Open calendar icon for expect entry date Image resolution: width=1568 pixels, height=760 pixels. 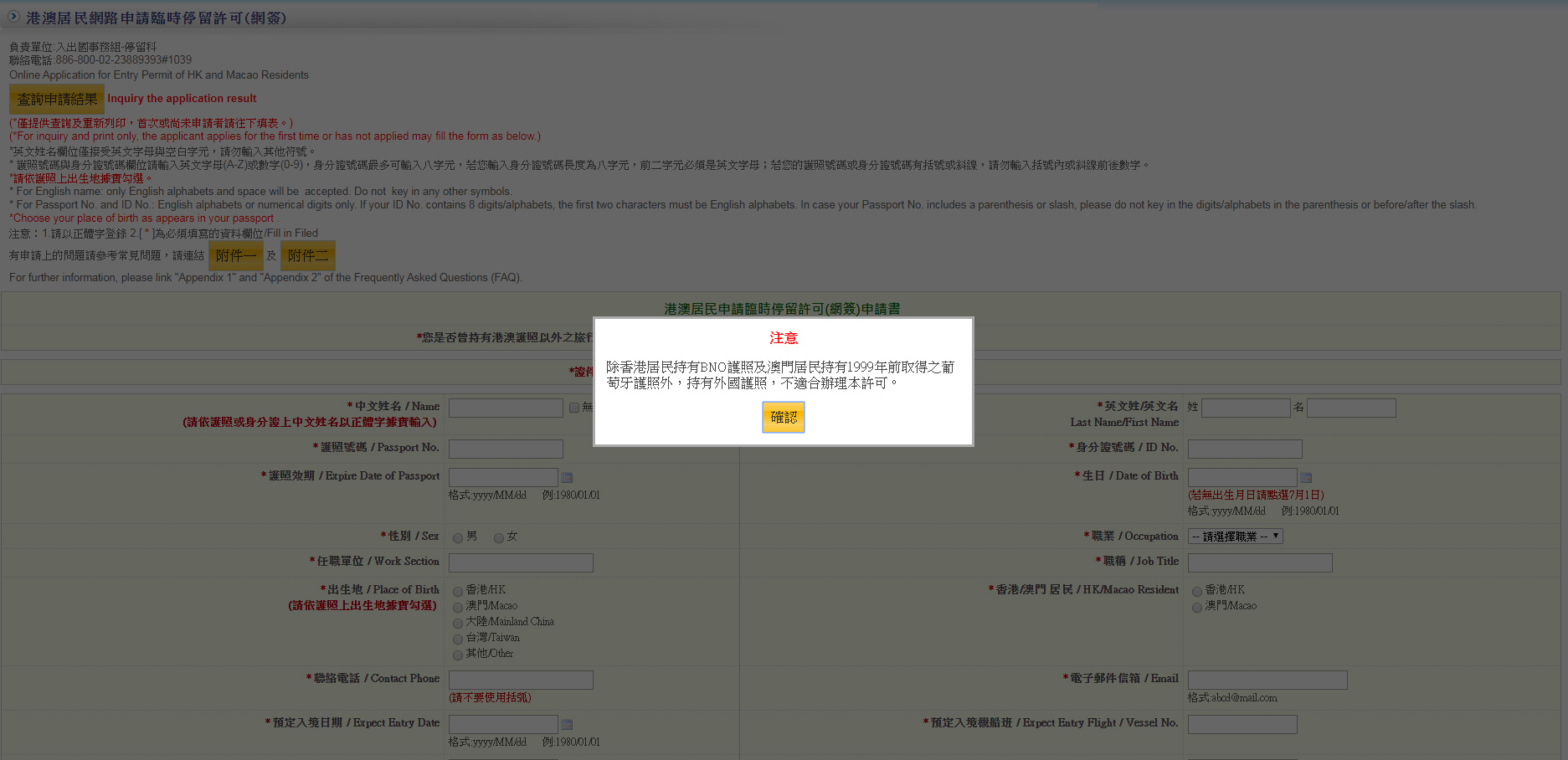[567, 724]
